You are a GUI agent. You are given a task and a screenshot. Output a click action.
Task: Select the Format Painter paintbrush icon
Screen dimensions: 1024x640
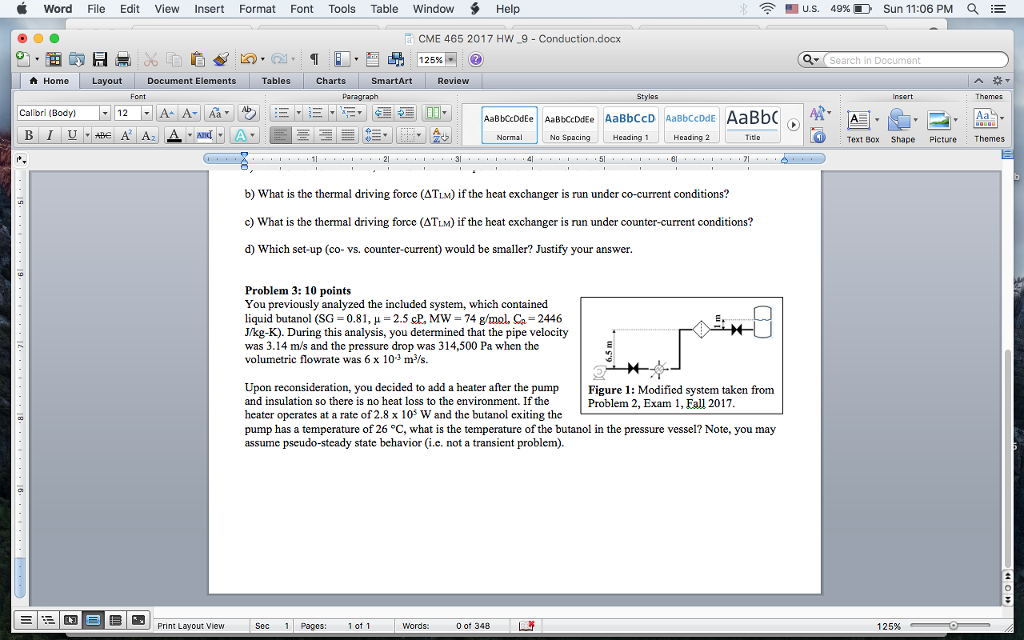[220, 59]
